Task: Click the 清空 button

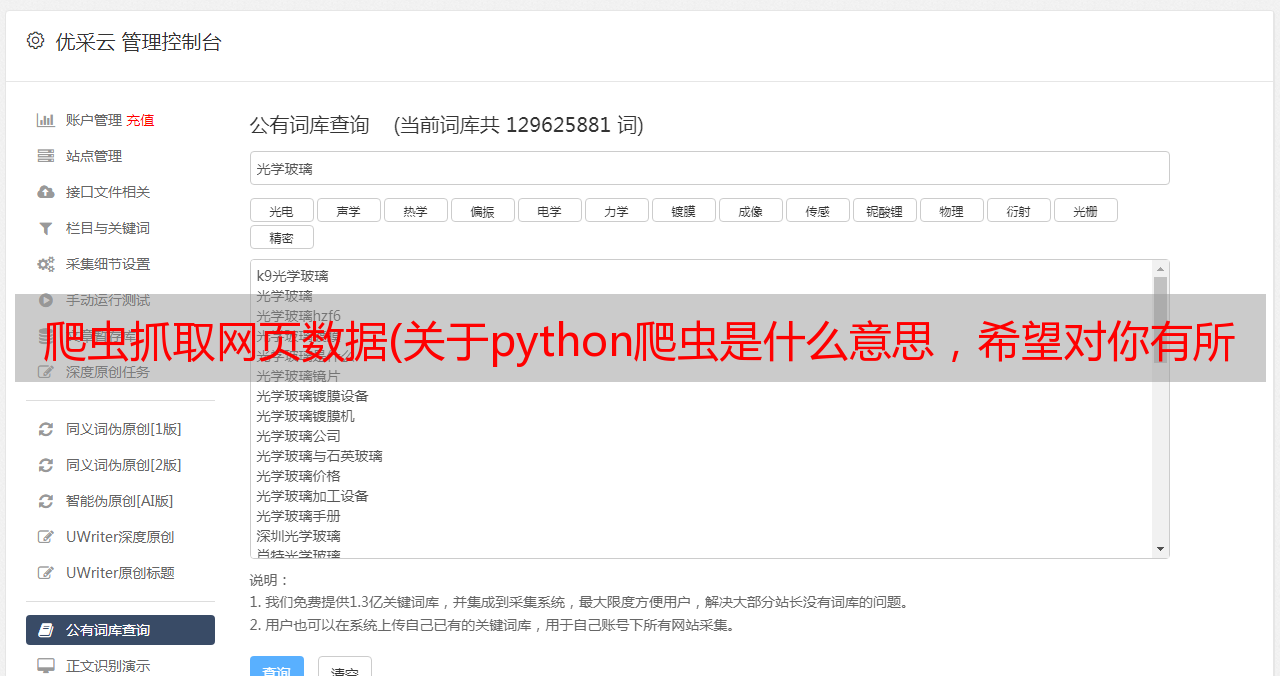Action: click(x=345, y=667)
